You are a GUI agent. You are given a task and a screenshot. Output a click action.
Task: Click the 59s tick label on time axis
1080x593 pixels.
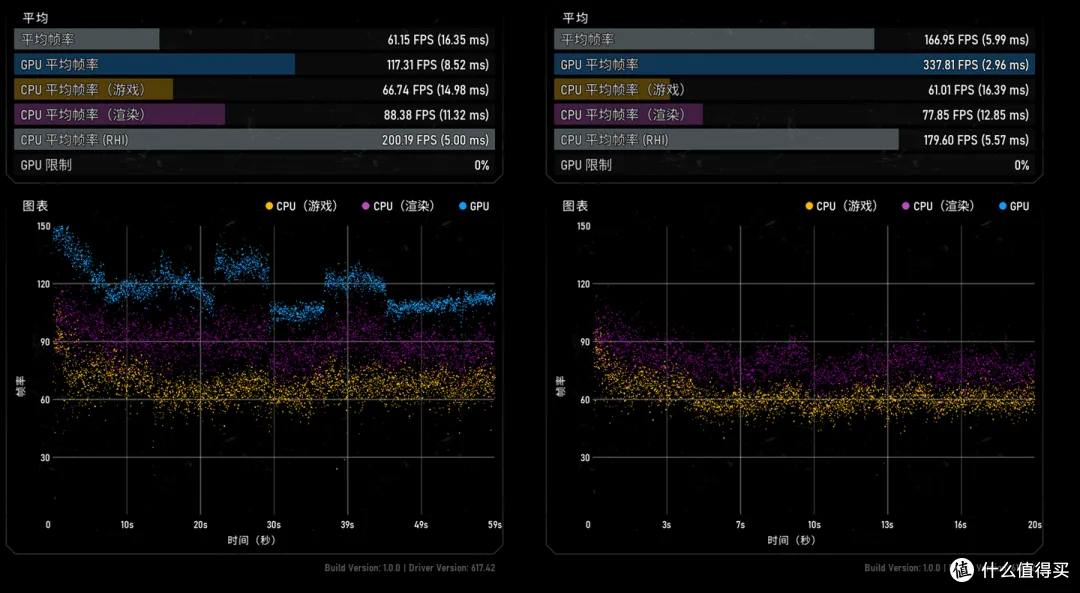(495, 525)
